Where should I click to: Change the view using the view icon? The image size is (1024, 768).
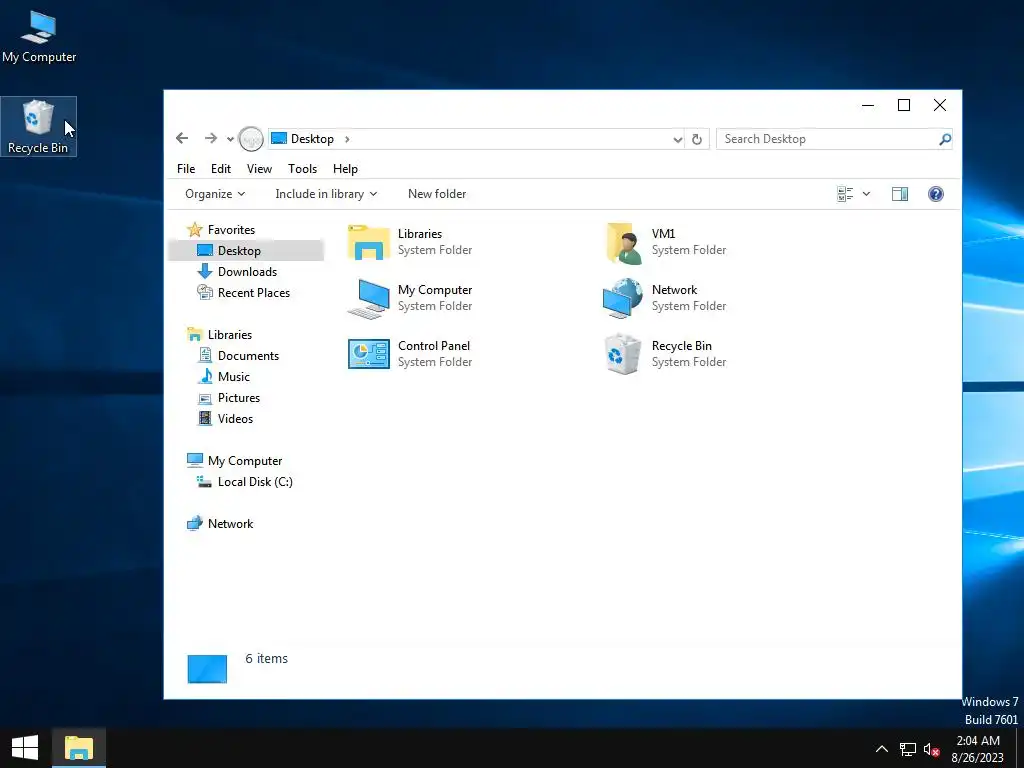tap(845, 194)
